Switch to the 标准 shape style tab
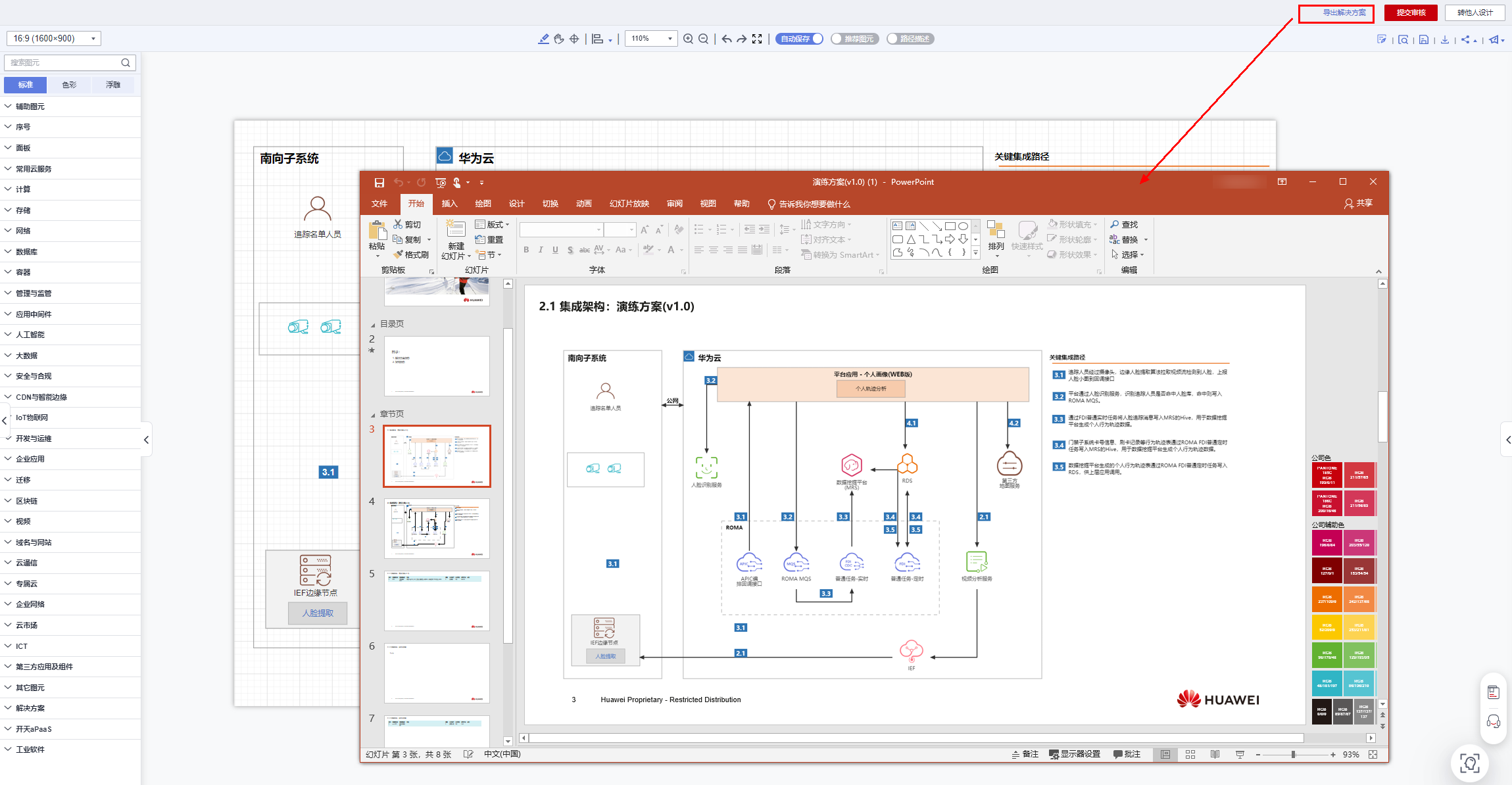Image resolution: width=1512 pixels, height=785 pixels. pyautogui.click(x=26, y=85)
